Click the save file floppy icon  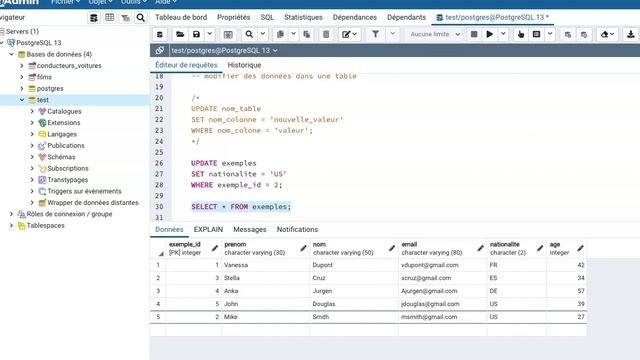196,34
